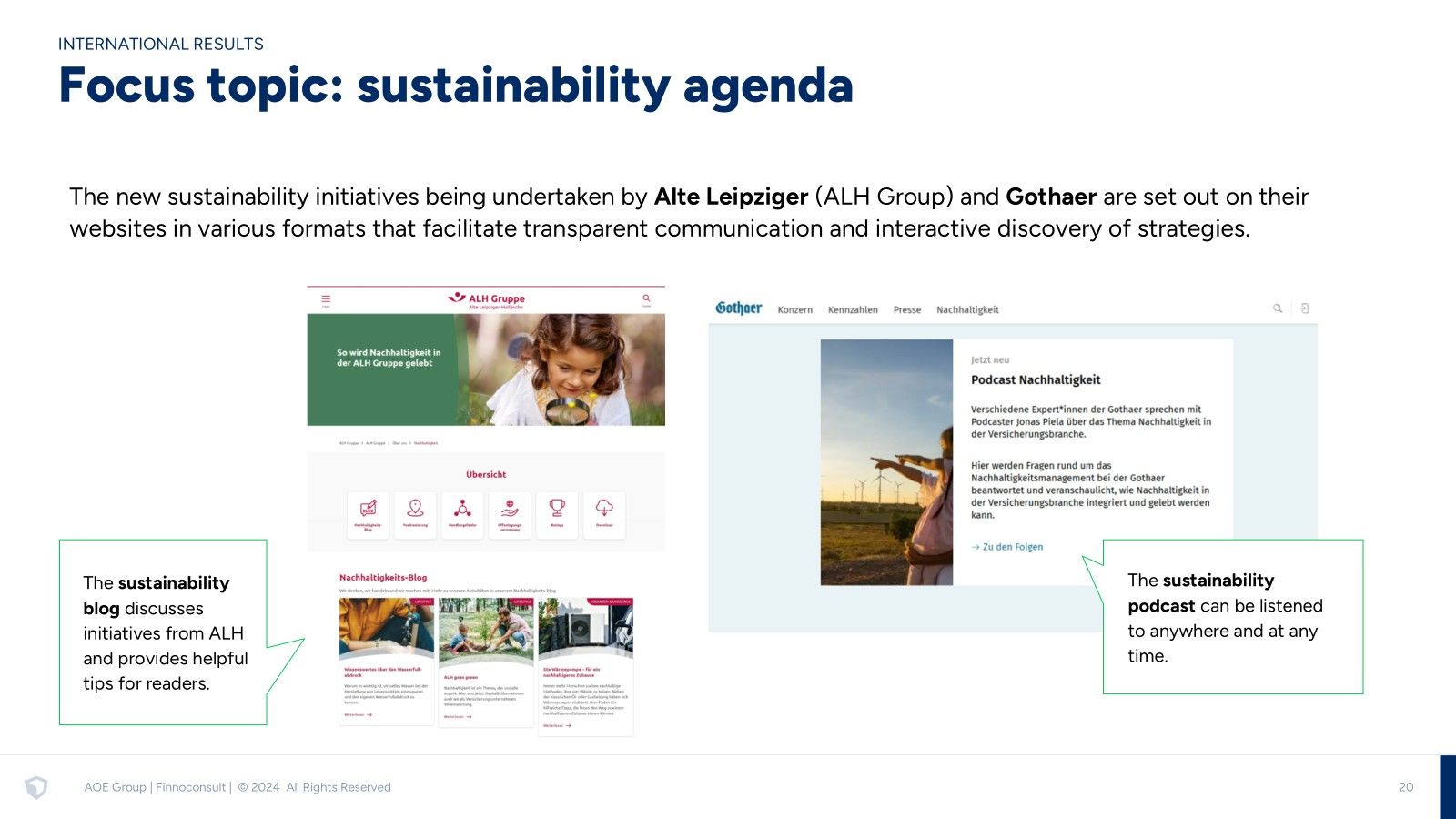Click the 'Podcast Nachhaltigkeit' heading
The width and height of the screenshot is (1456, 819).
point(1036,380)
